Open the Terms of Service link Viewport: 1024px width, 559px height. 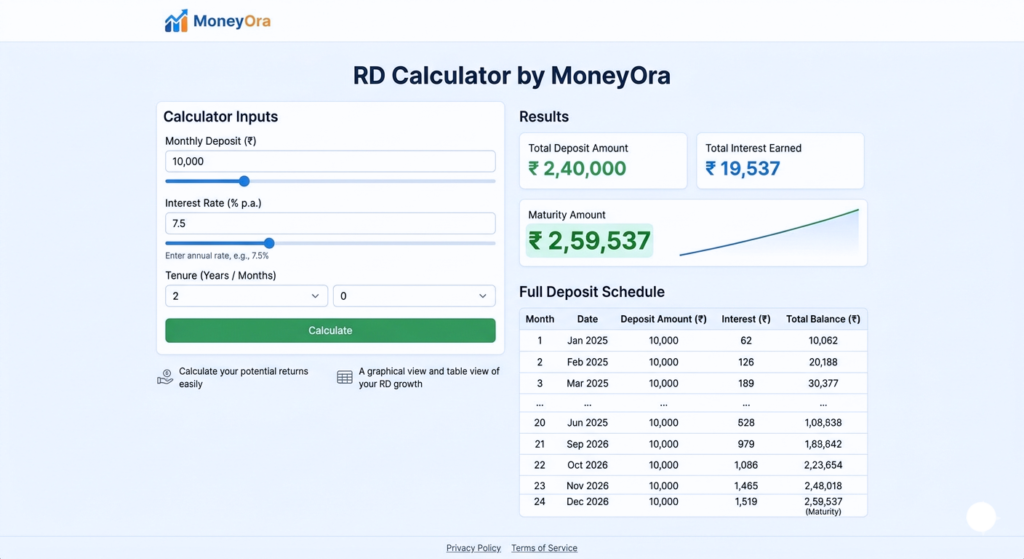point(544,548)
